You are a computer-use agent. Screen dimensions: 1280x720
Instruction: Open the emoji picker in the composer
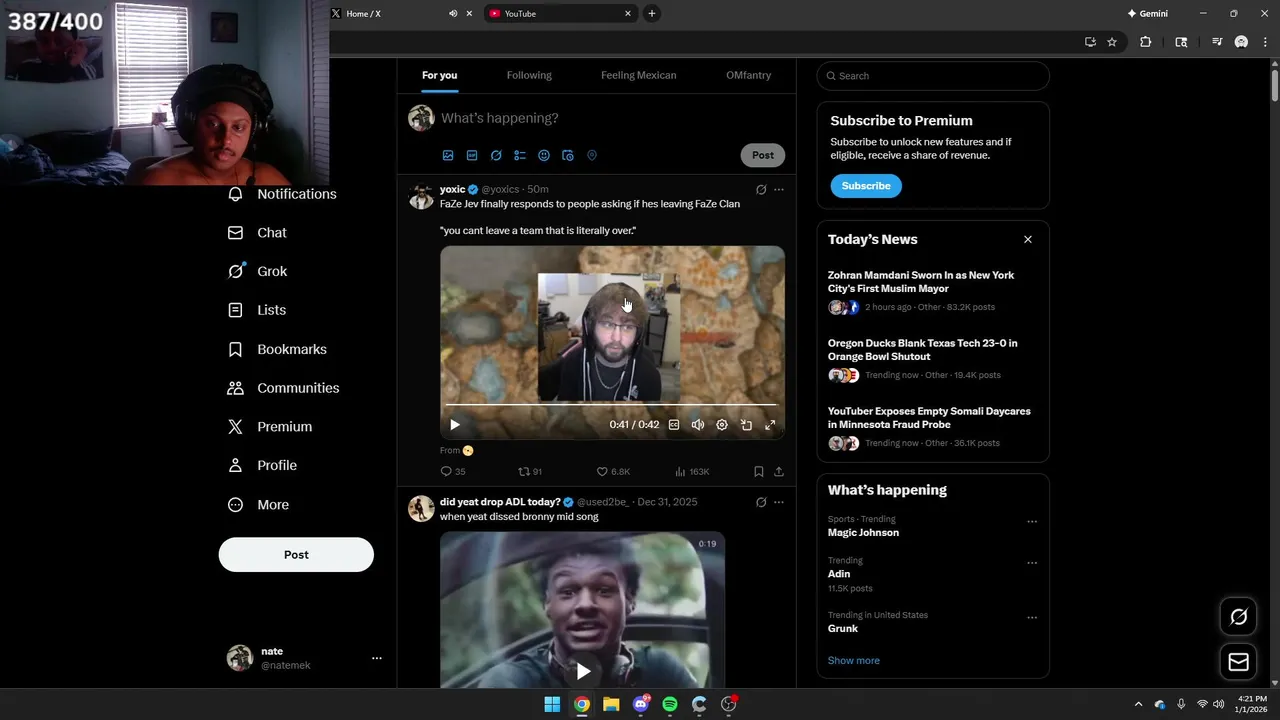pyautogui.click(x=544, y=155)
